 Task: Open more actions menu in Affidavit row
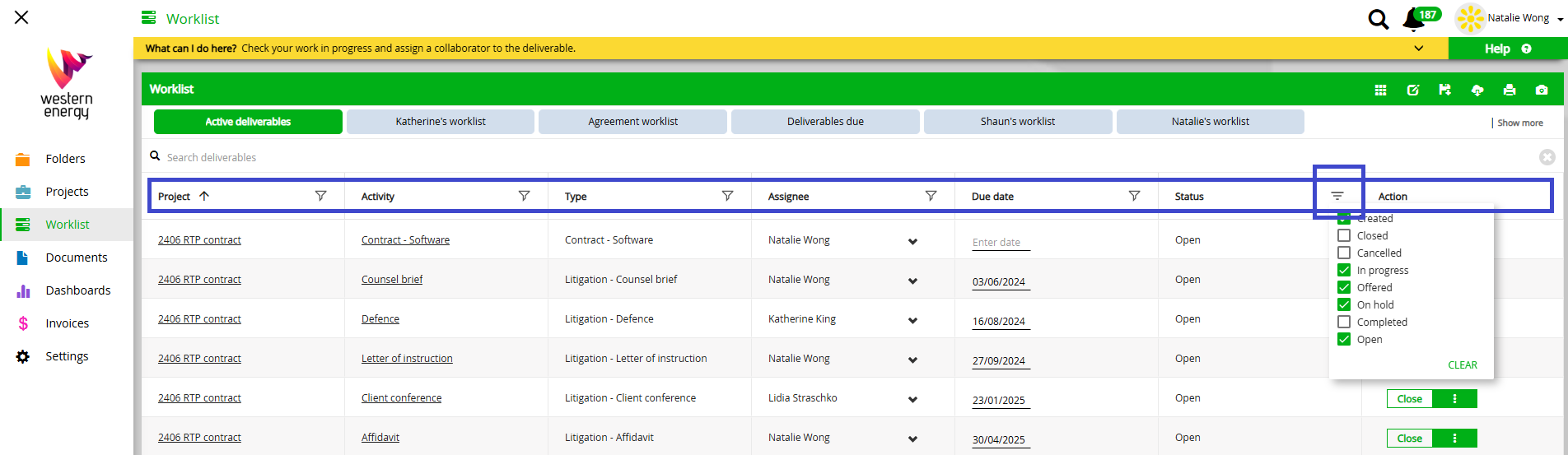pos(1455,439)
